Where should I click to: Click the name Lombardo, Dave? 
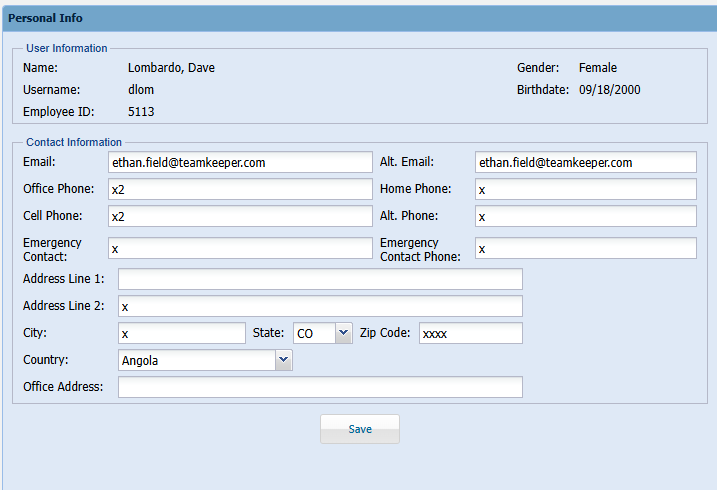[x=171, y=68]
